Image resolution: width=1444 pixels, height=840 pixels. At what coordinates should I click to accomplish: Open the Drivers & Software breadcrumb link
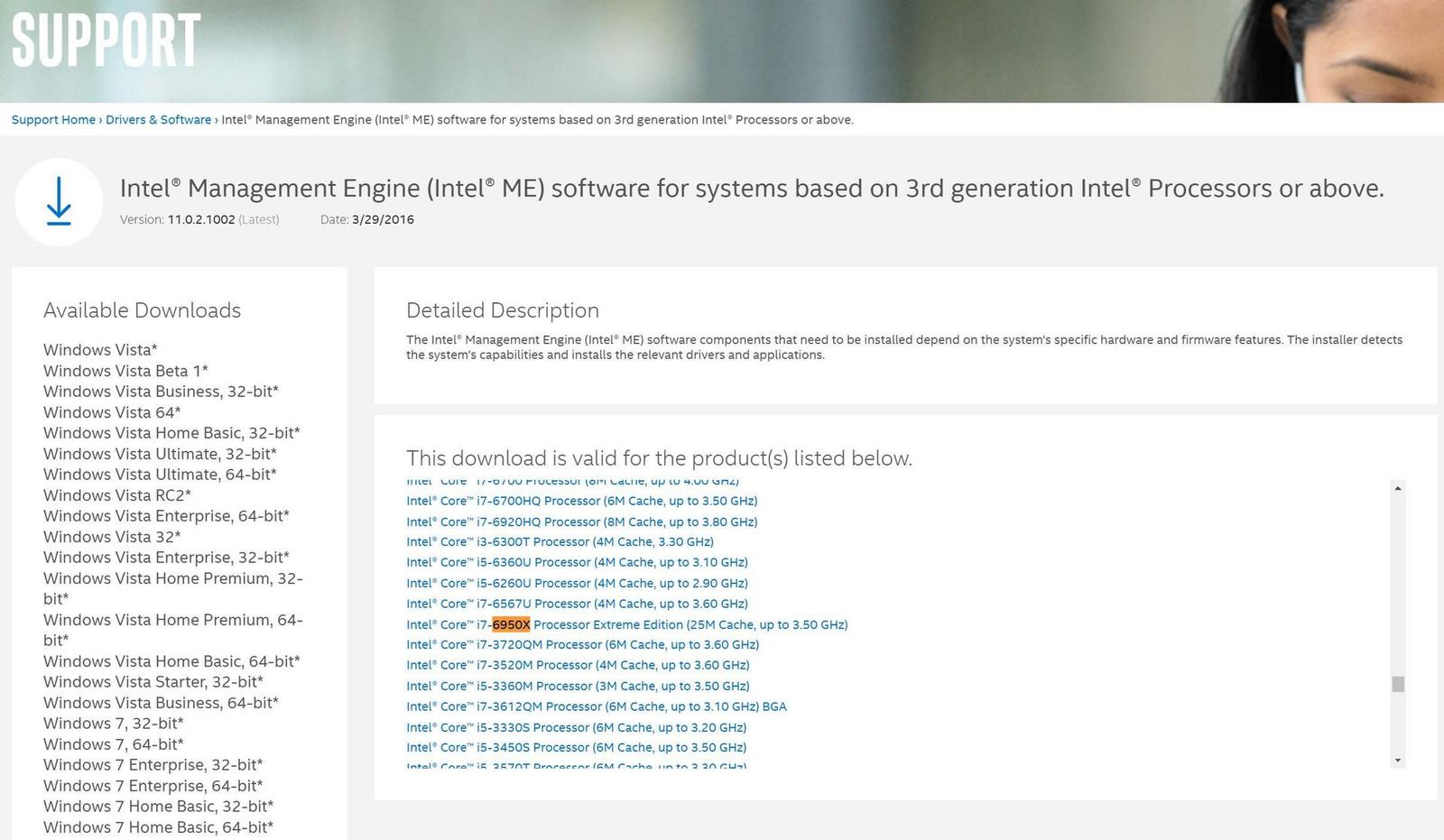(158, 119)
